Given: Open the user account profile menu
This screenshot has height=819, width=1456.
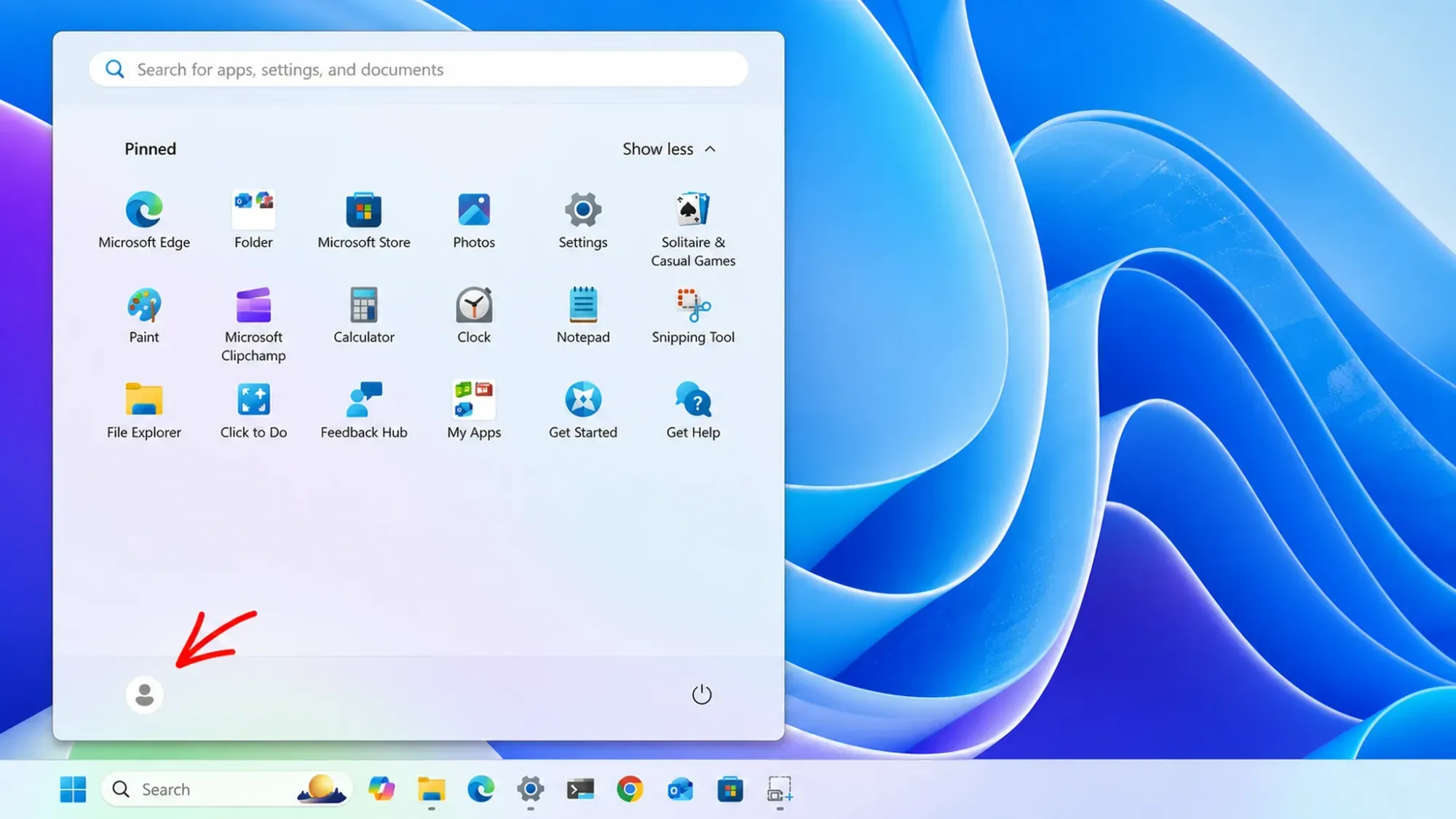Looking at the screenshot, I should click(144, 695).
